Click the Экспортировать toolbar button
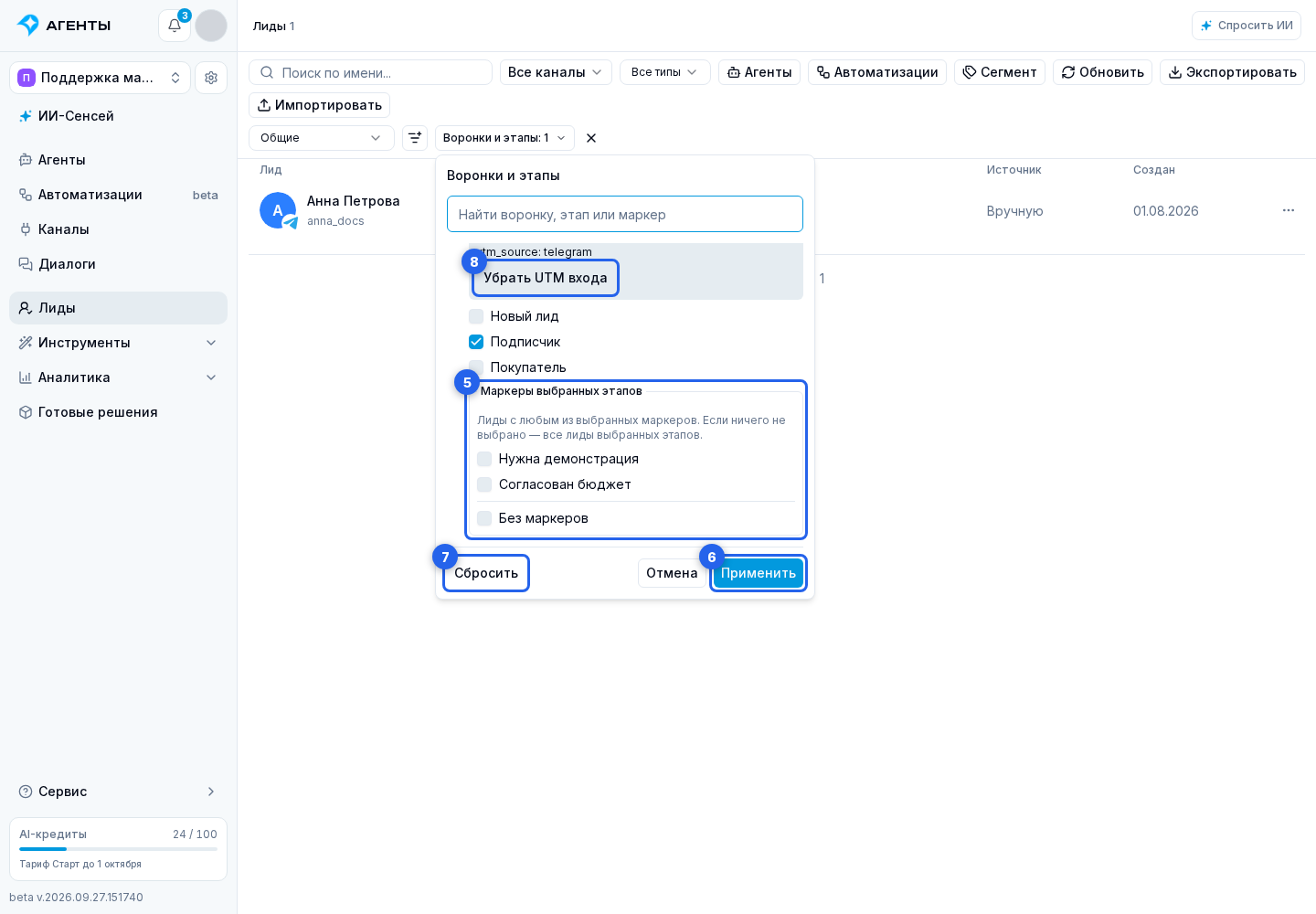This screenshot has height=914, width=1316. 1232,72
